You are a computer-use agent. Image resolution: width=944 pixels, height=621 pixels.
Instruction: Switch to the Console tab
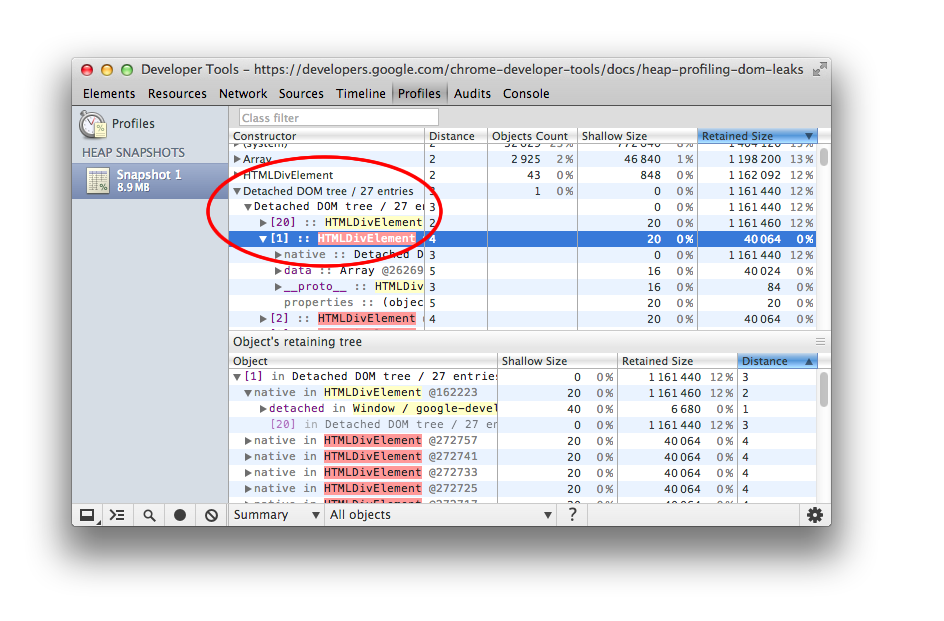pyautogui.click(x=526, y=94)
